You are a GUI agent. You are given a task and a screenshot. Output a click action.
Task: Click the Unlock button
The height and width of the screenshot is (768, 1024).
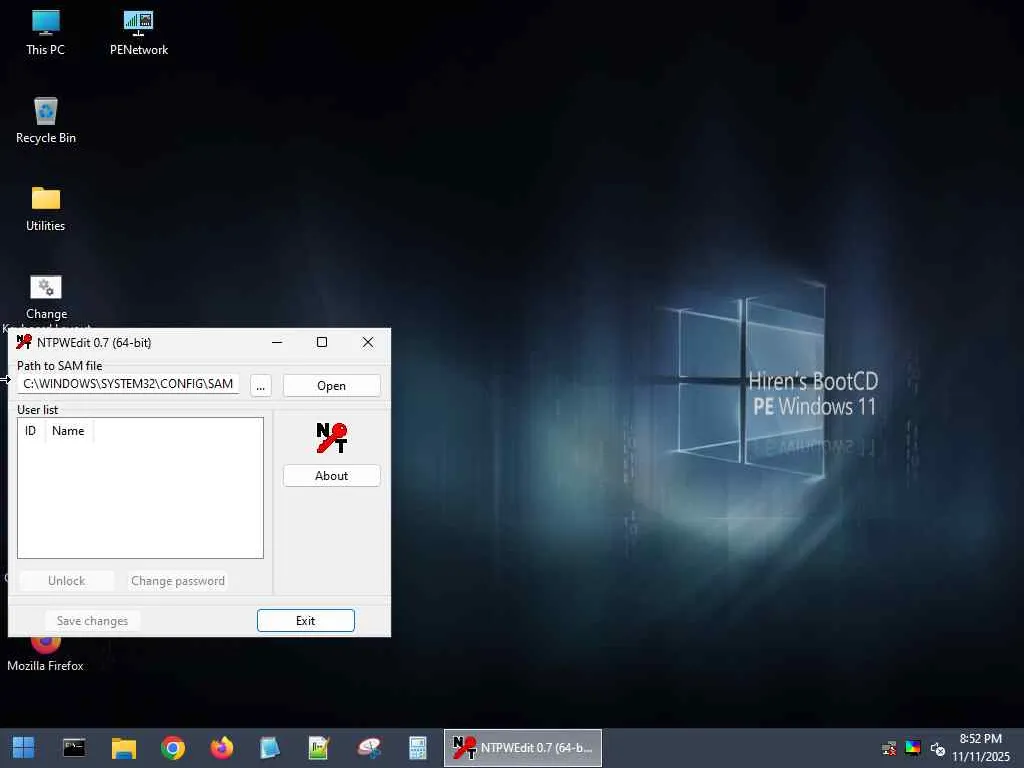[67, 581]
